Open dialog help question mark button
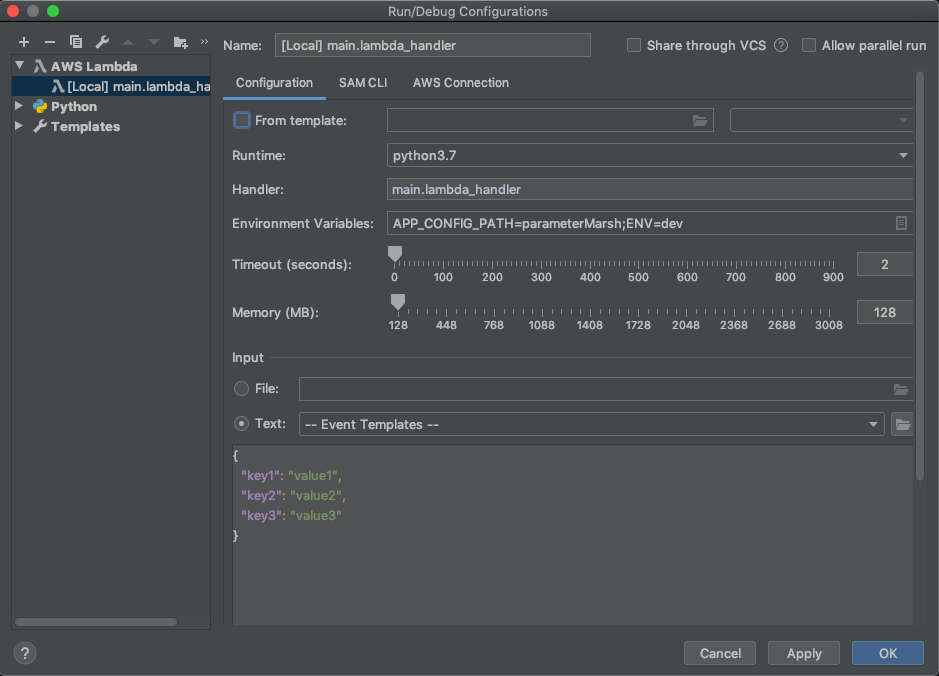The width and height of the screenshot is (939, 676). pyautogui.click(x=25, y=653)
